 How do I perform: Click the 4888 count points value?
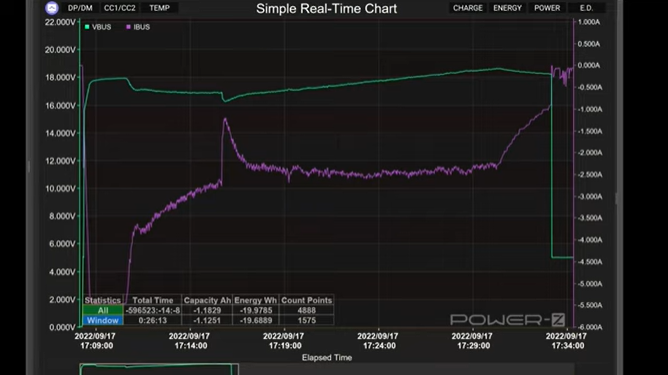pos(307,310)
